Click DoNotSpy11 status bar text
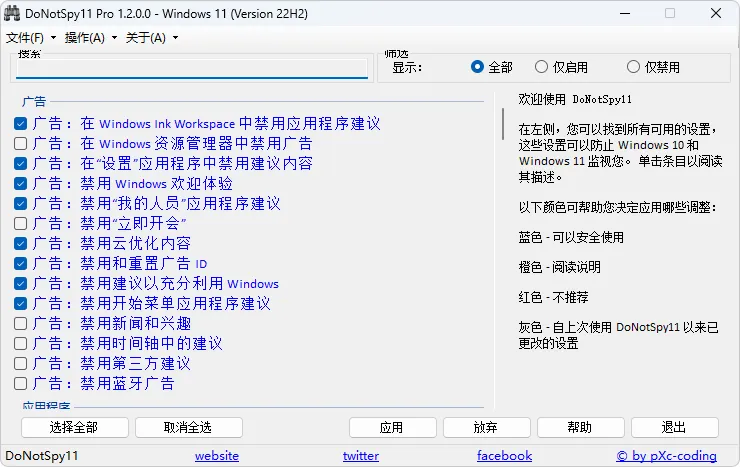Screen dimensions: 740x467 (42, 456)
